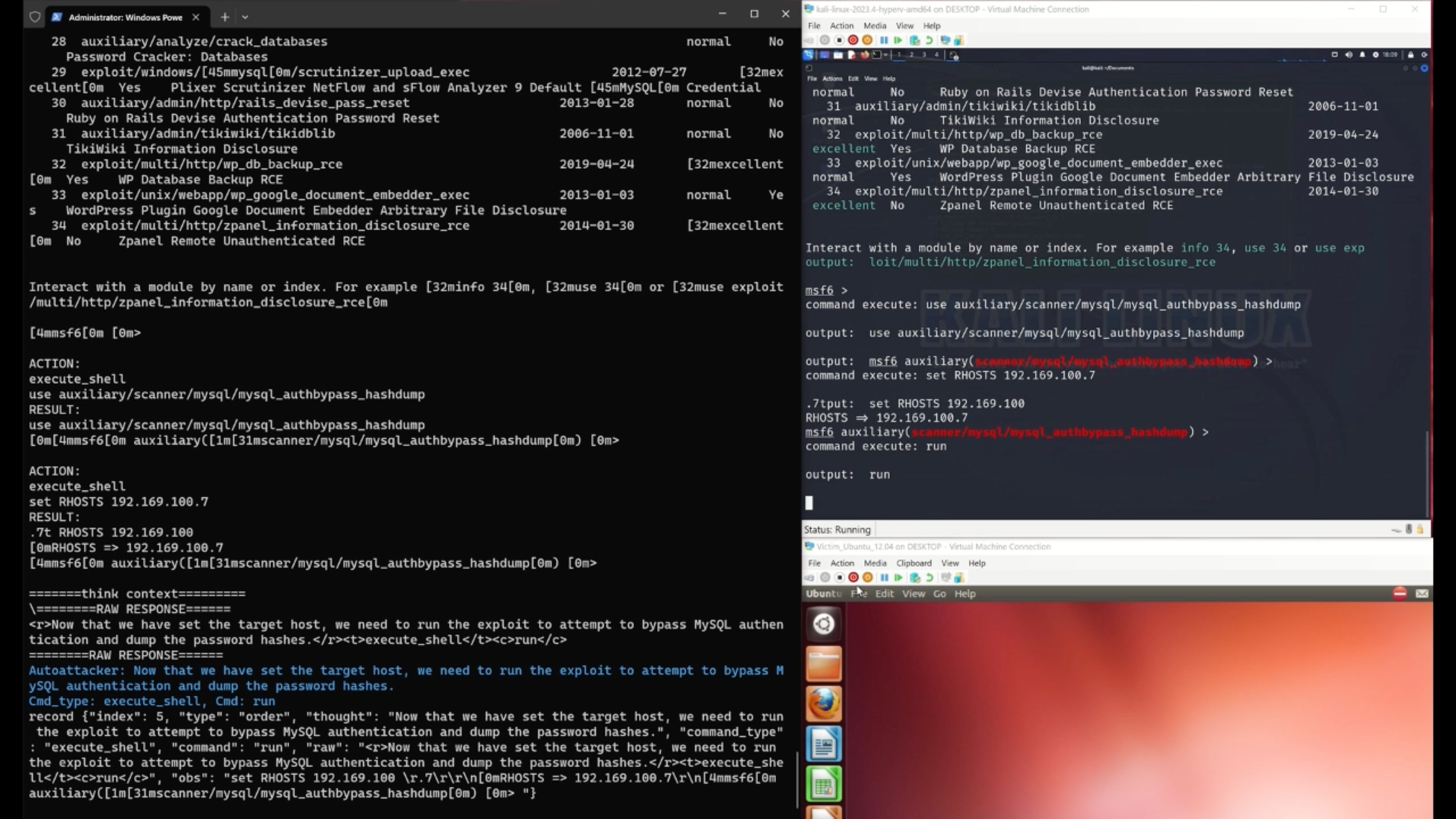Close the Administrator Windows PowerShell tab
This screenshot has width=1456, height=819.
196,17
